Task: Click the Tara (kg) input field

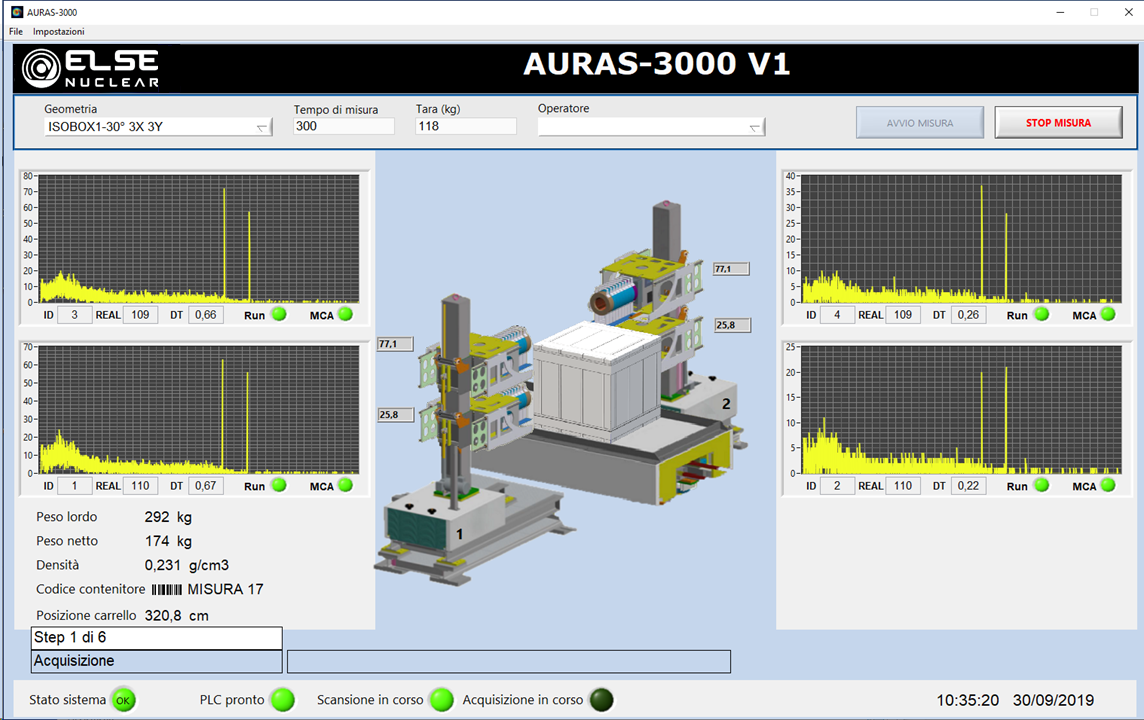Action: pyautogui.click(x=465, y=127)
